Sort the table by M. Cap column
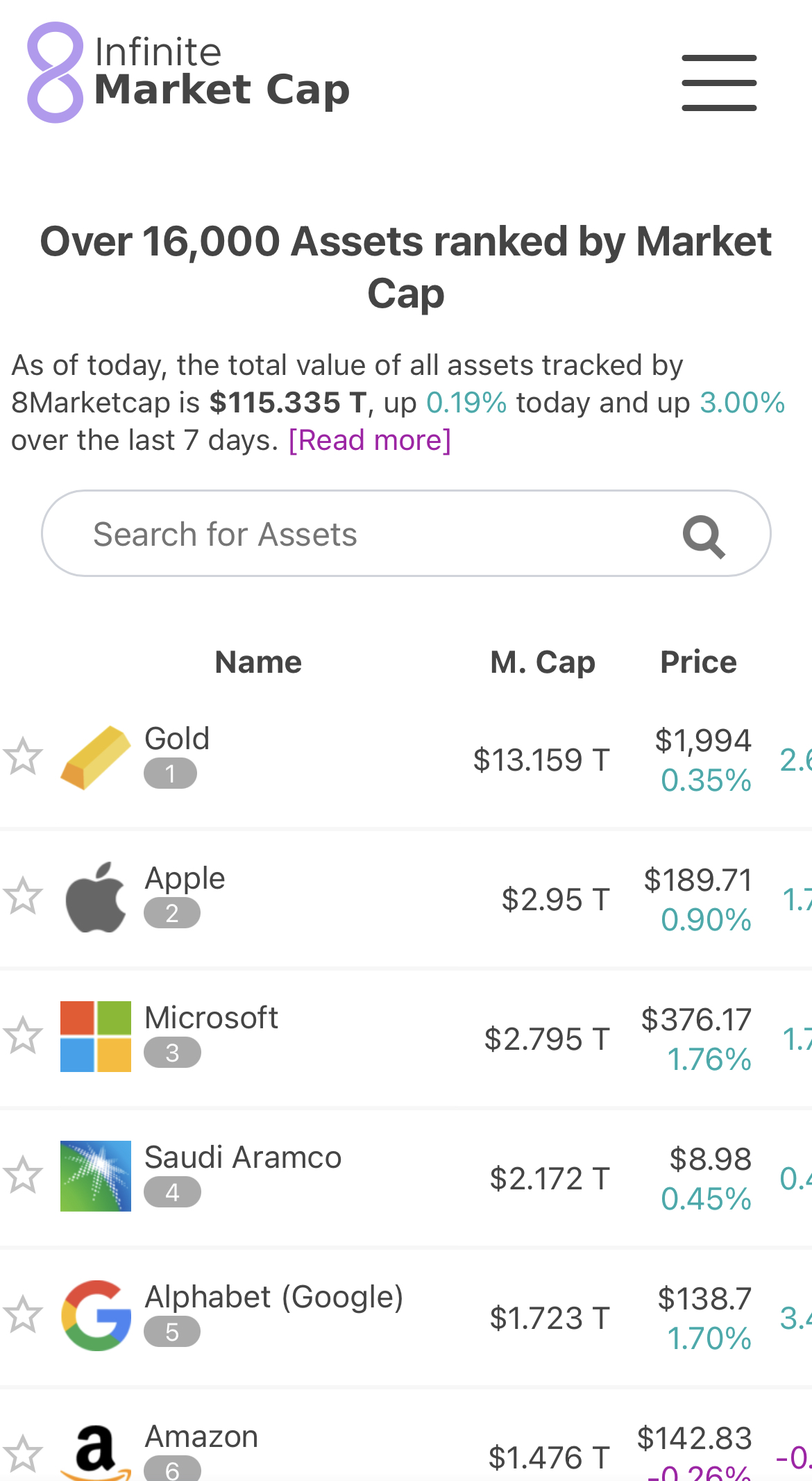The width and height of the screenshot is (812, 1481). [542, 662]
